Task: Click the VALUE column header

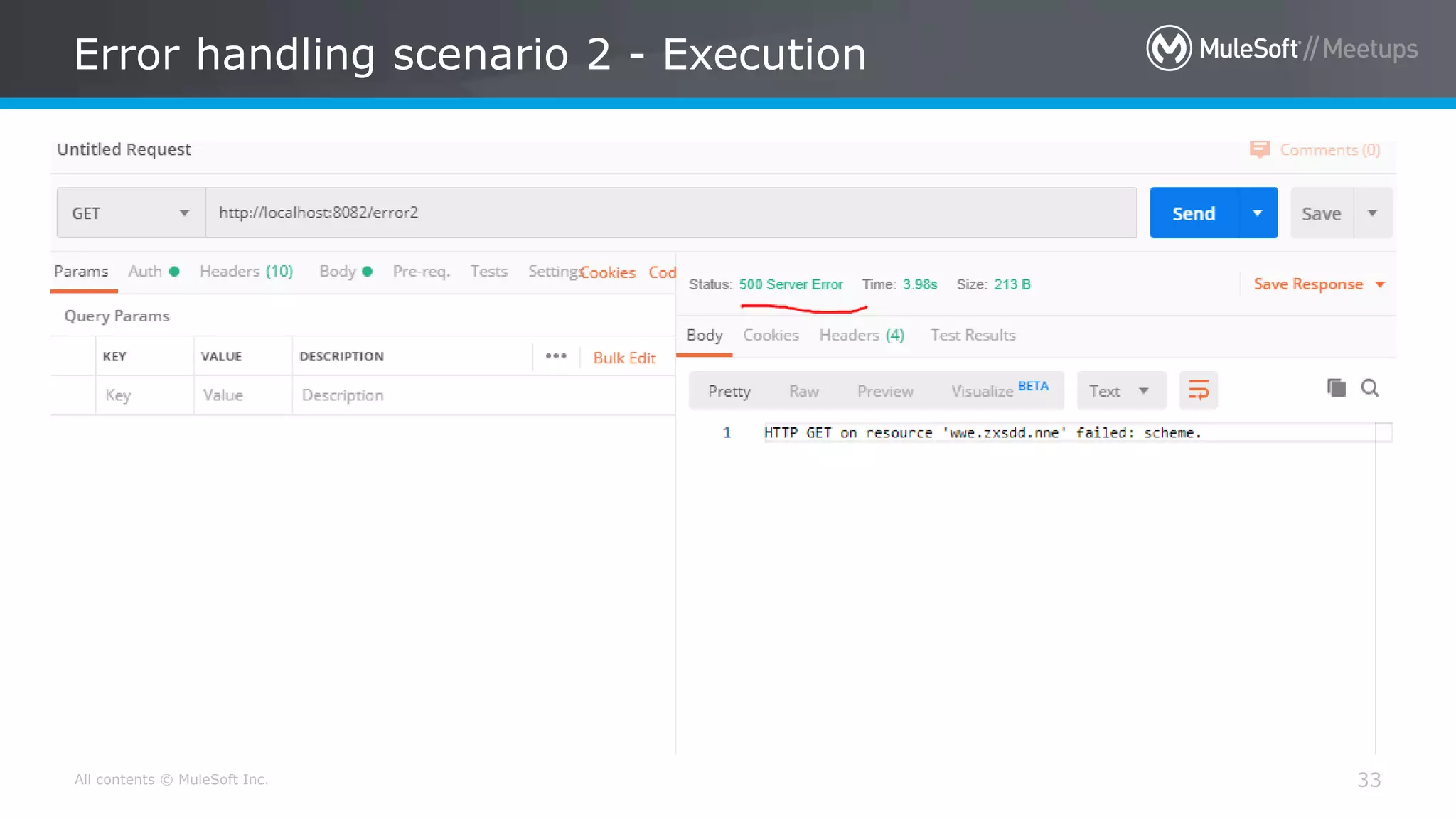Action: pyautogui.click(x=221, y=356)
